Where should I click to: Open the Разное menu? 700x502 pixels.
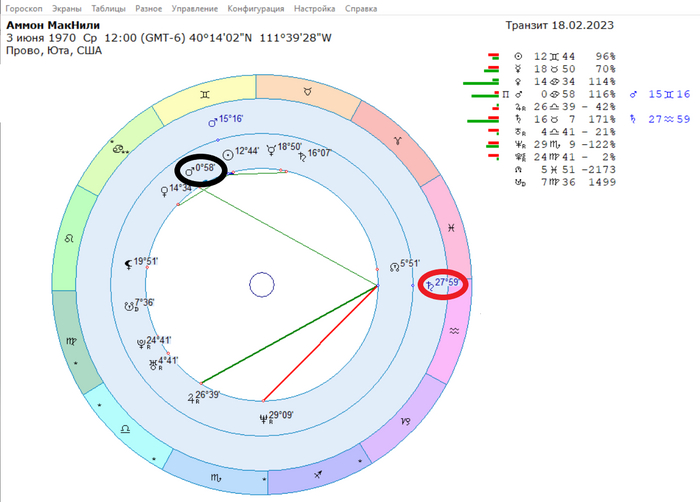pyautogui.click(x=148, y=8)
